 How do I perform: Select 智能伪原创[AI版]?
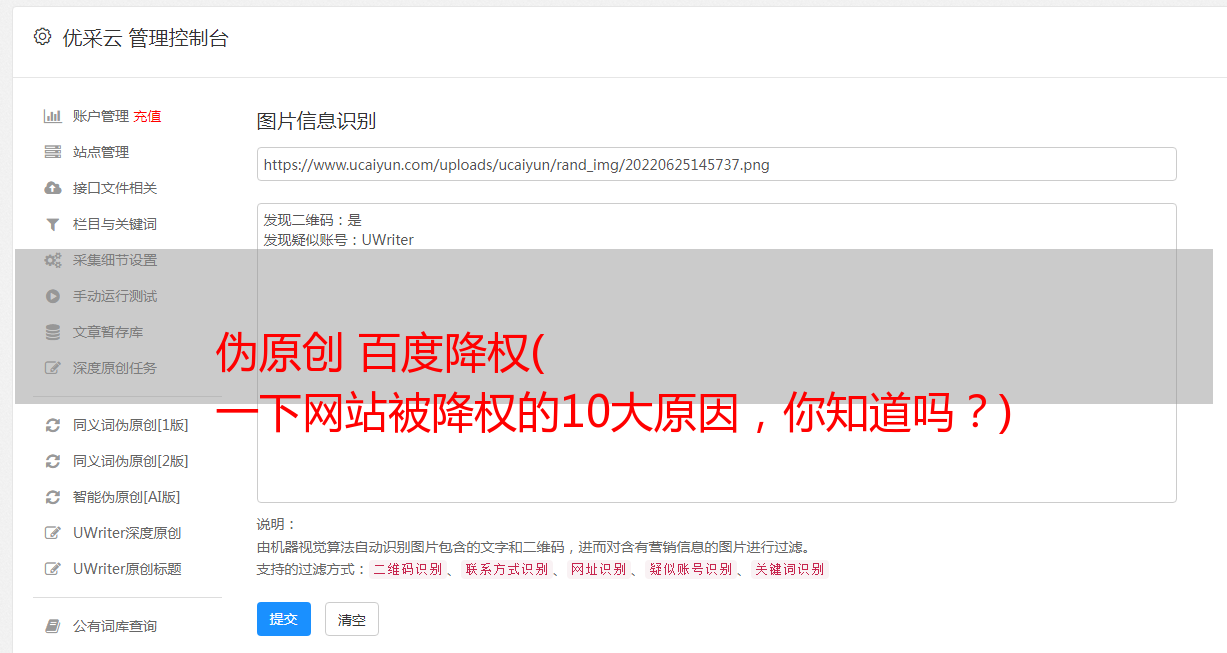127,497
